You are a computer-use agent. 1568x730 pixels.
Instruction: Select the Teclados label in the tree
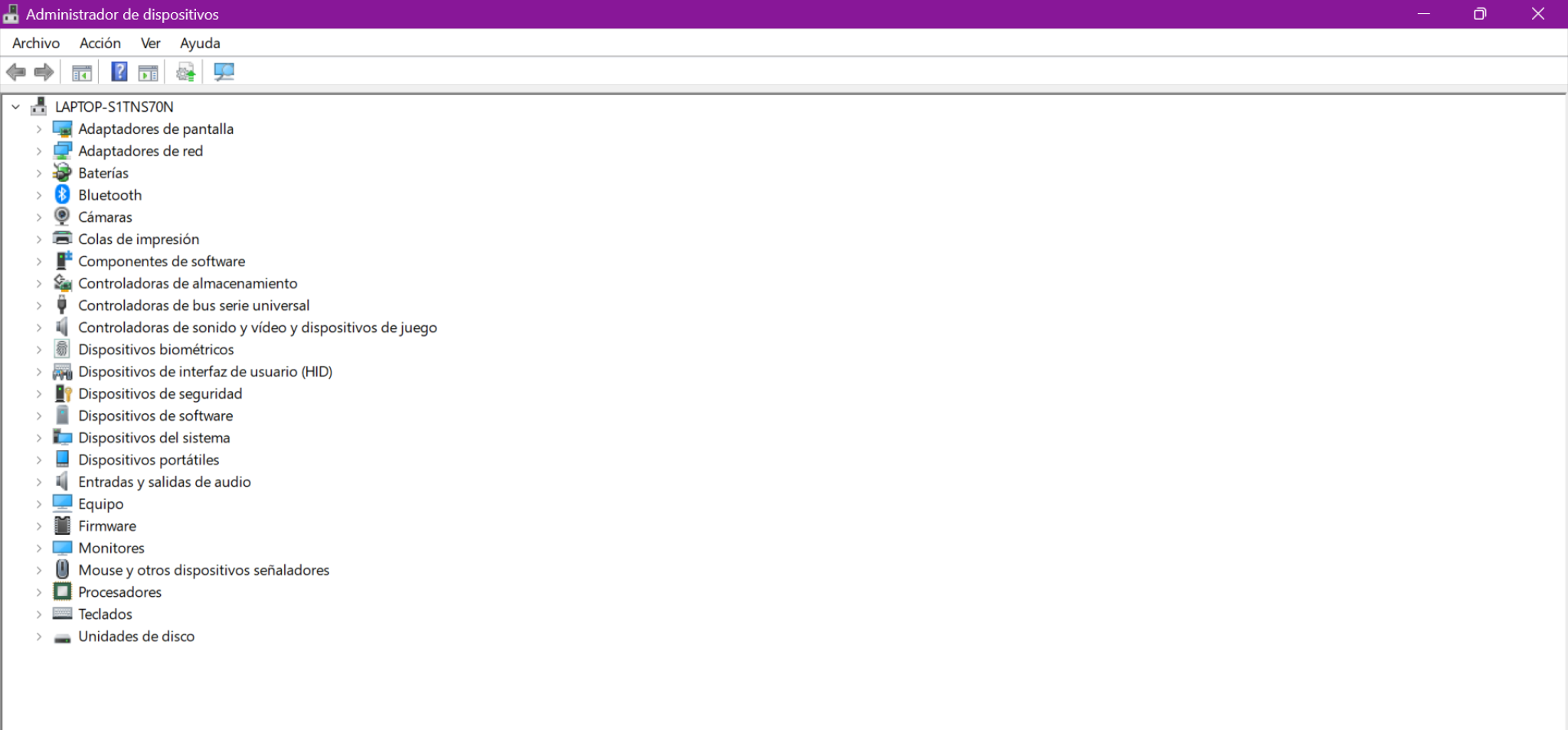click(105, 614)
